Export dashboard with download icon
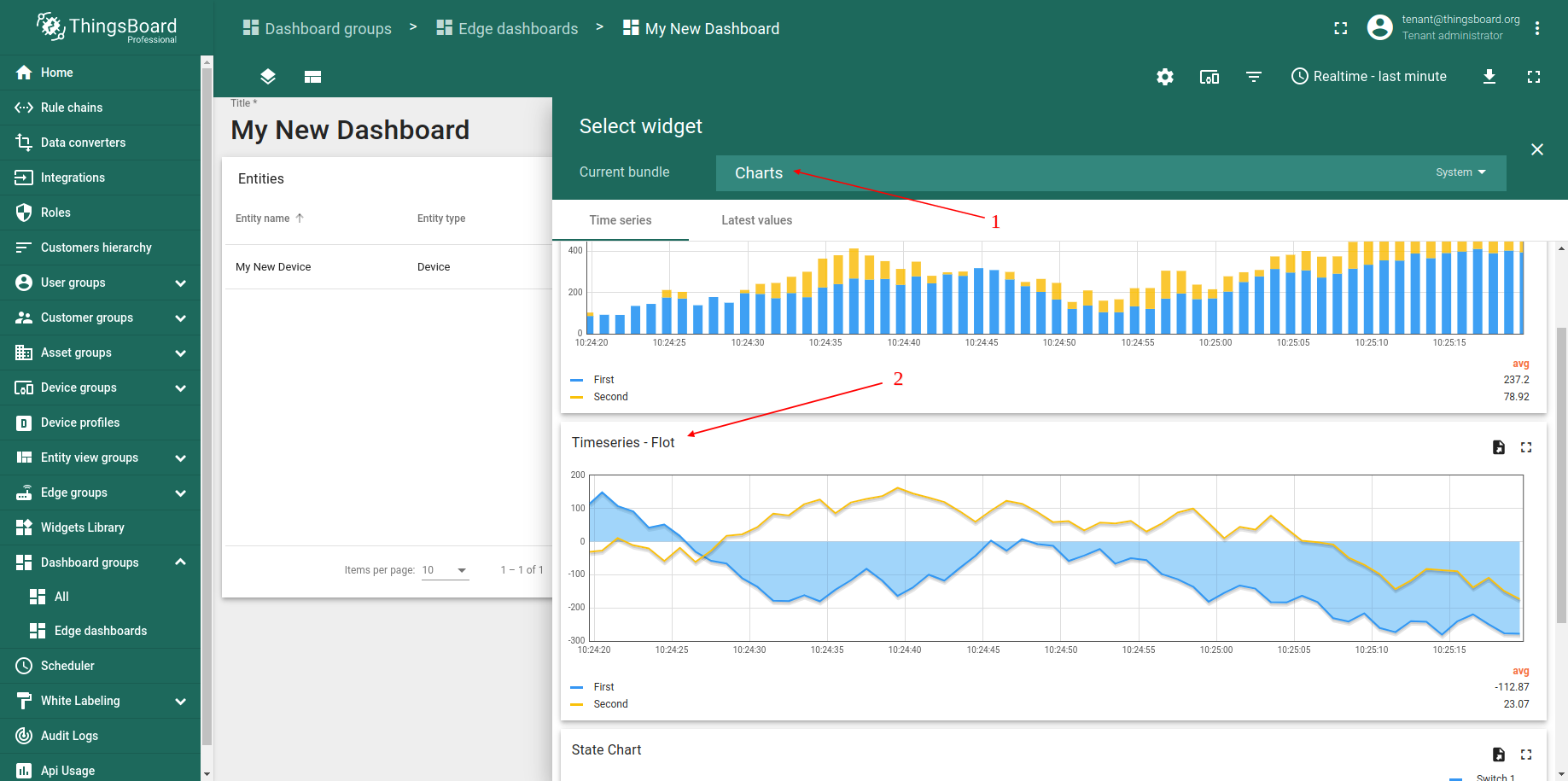The image size is (1568, 781). click(1489, 77)
